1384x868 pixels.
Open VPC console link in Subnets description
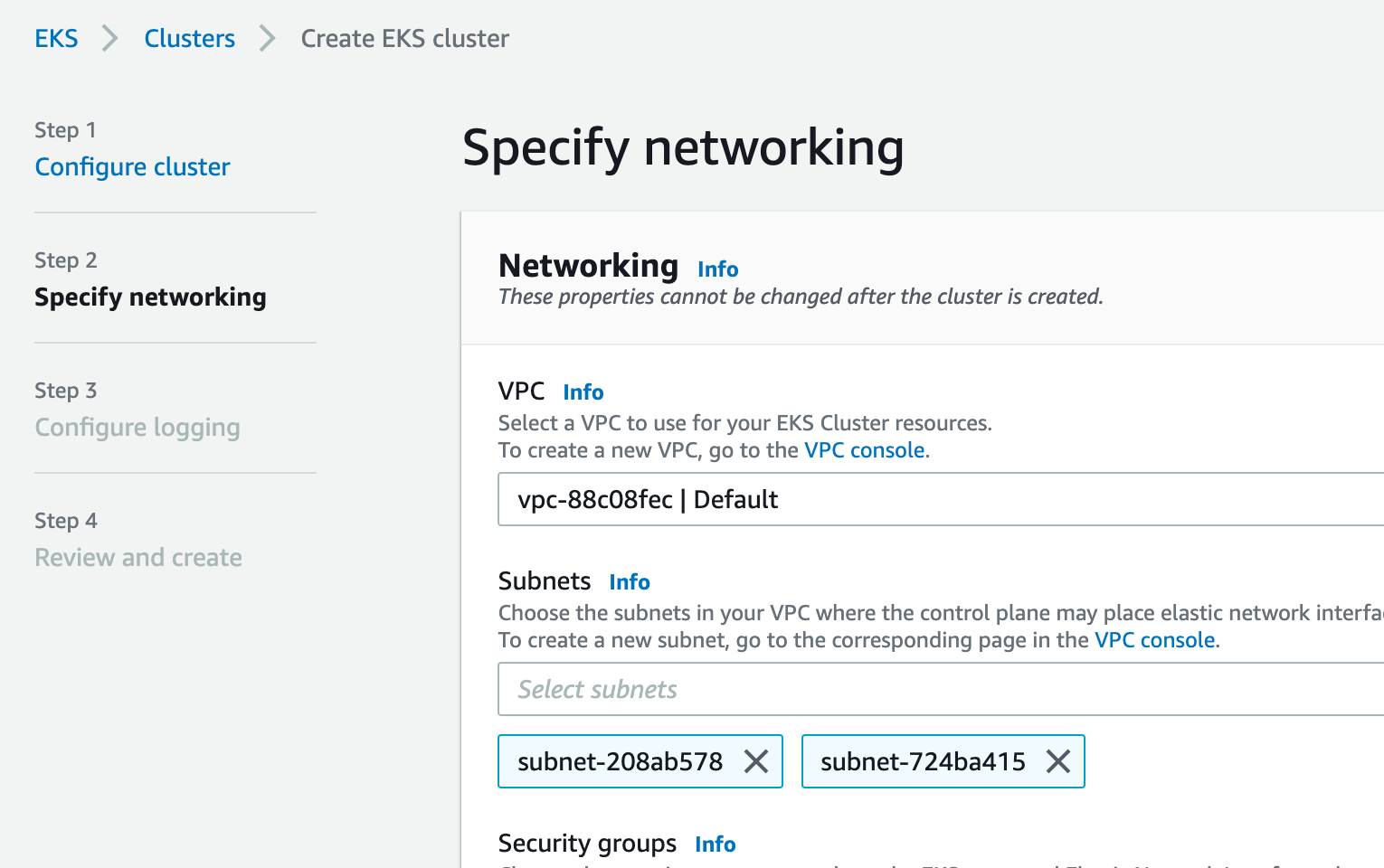pyautogui.click(x=1154, y=640)
